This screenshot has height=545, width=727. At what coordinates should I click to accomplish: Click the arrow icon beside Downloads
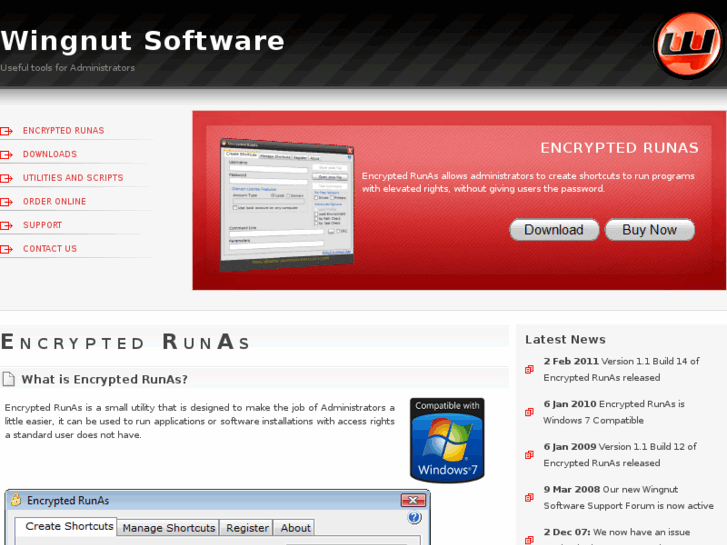(x=6, y=154)
